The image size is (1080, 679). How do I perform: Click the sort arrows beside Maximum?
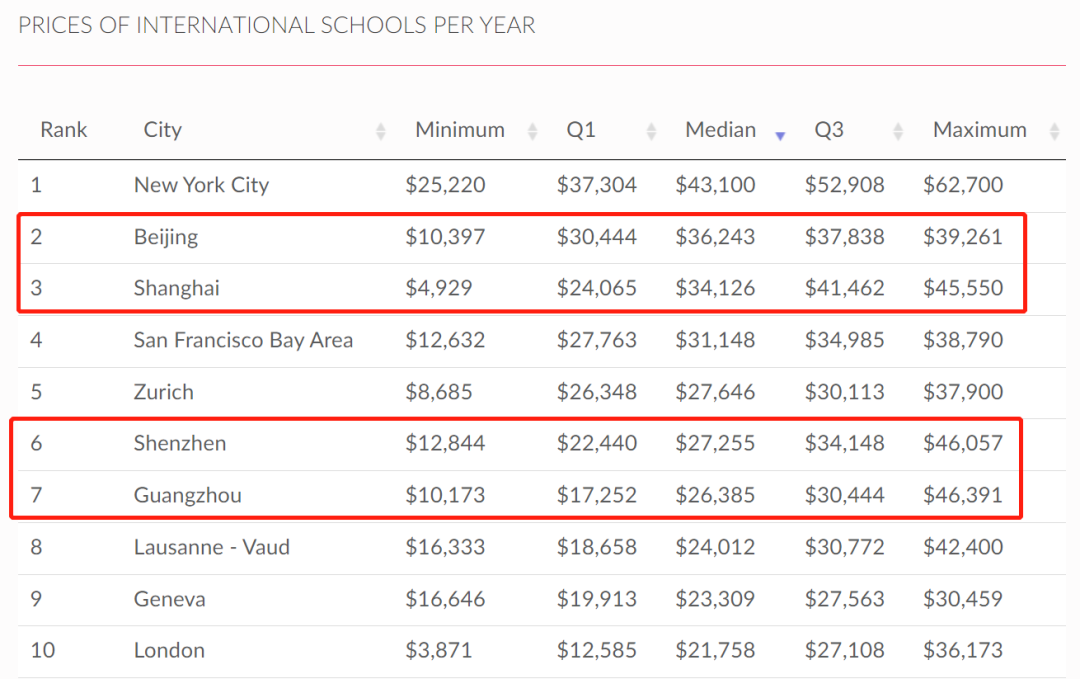click(1054, 131)
